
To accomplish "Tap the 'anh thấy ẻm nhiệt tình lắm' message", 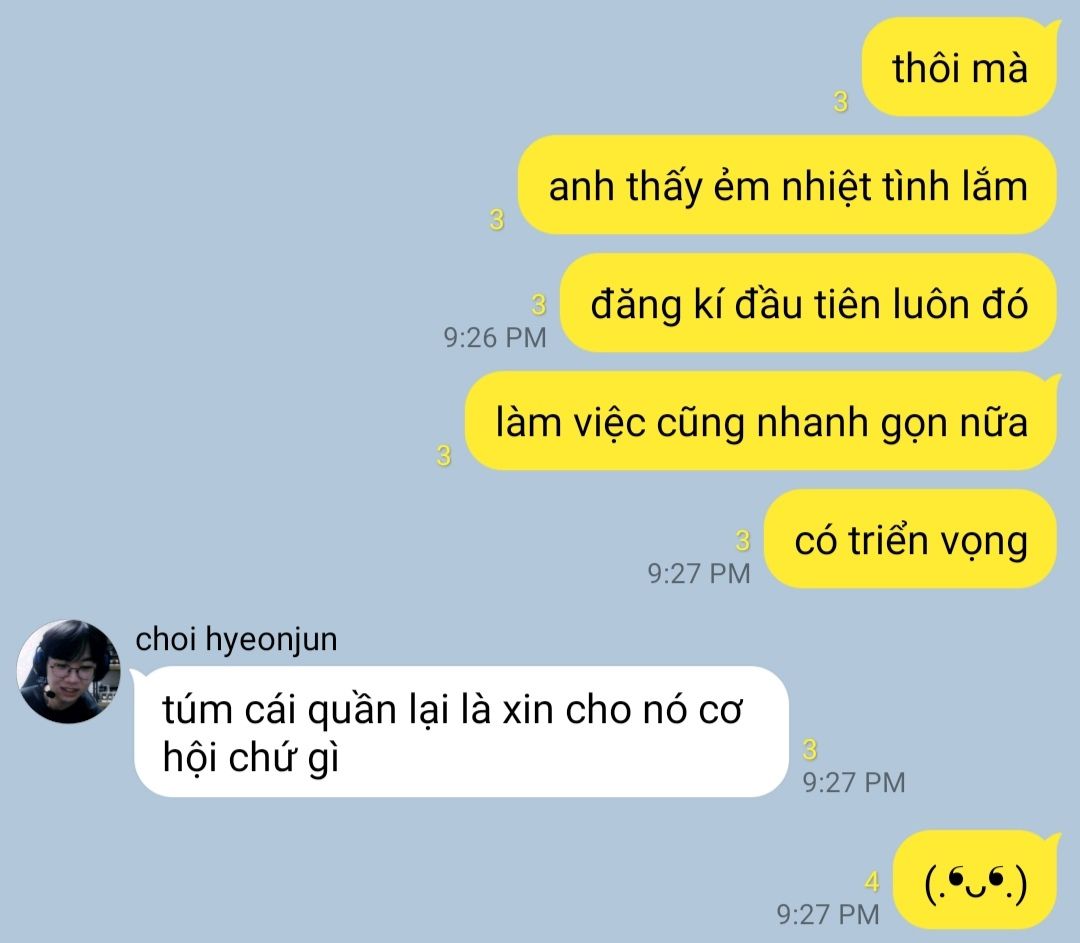I will coord(787,185).
